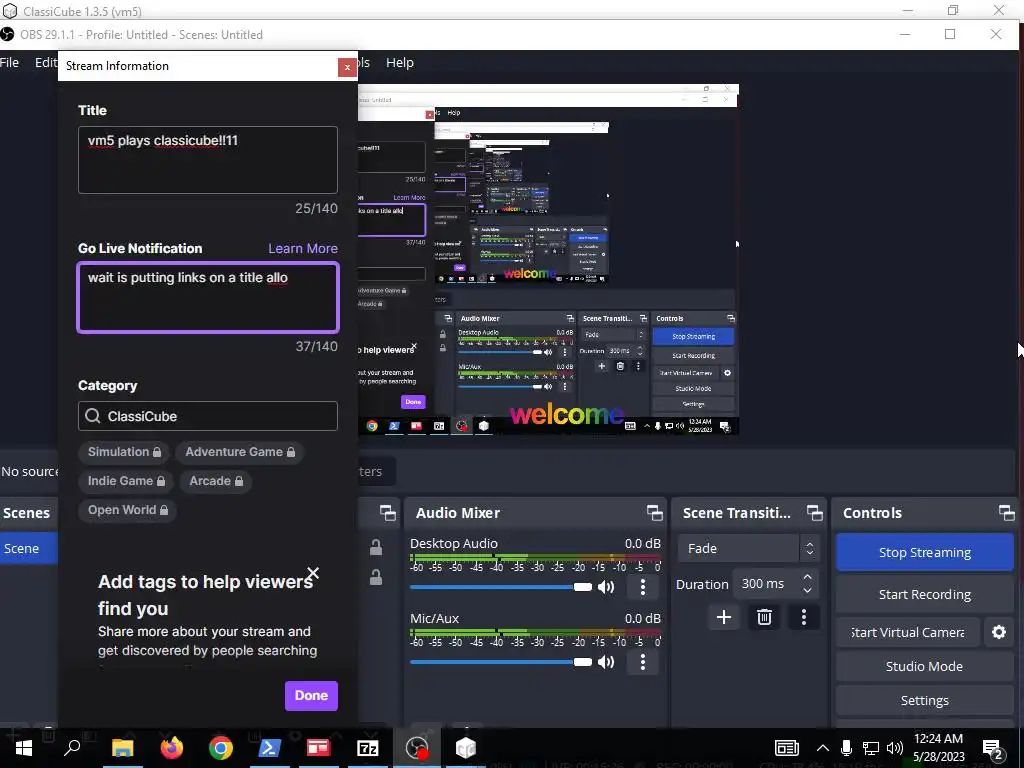Viewport: 1024px width, 768px height.
Task: Pop out the Sources dock
Action: tap(387, 513)
